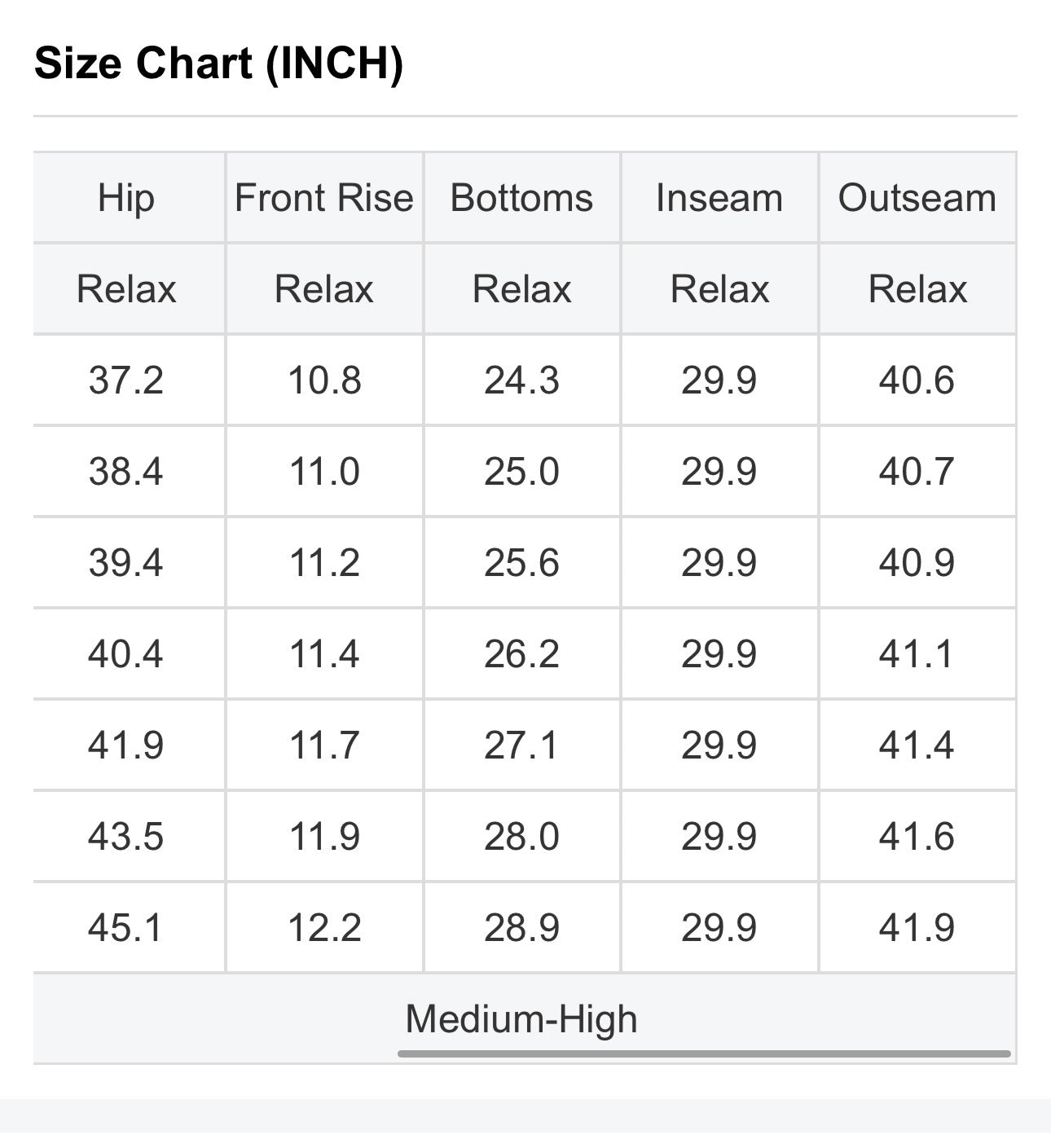Click the 37.2 hip value cell
The width and height of the screenshot is (1051, 1148).
click(126, 380)
